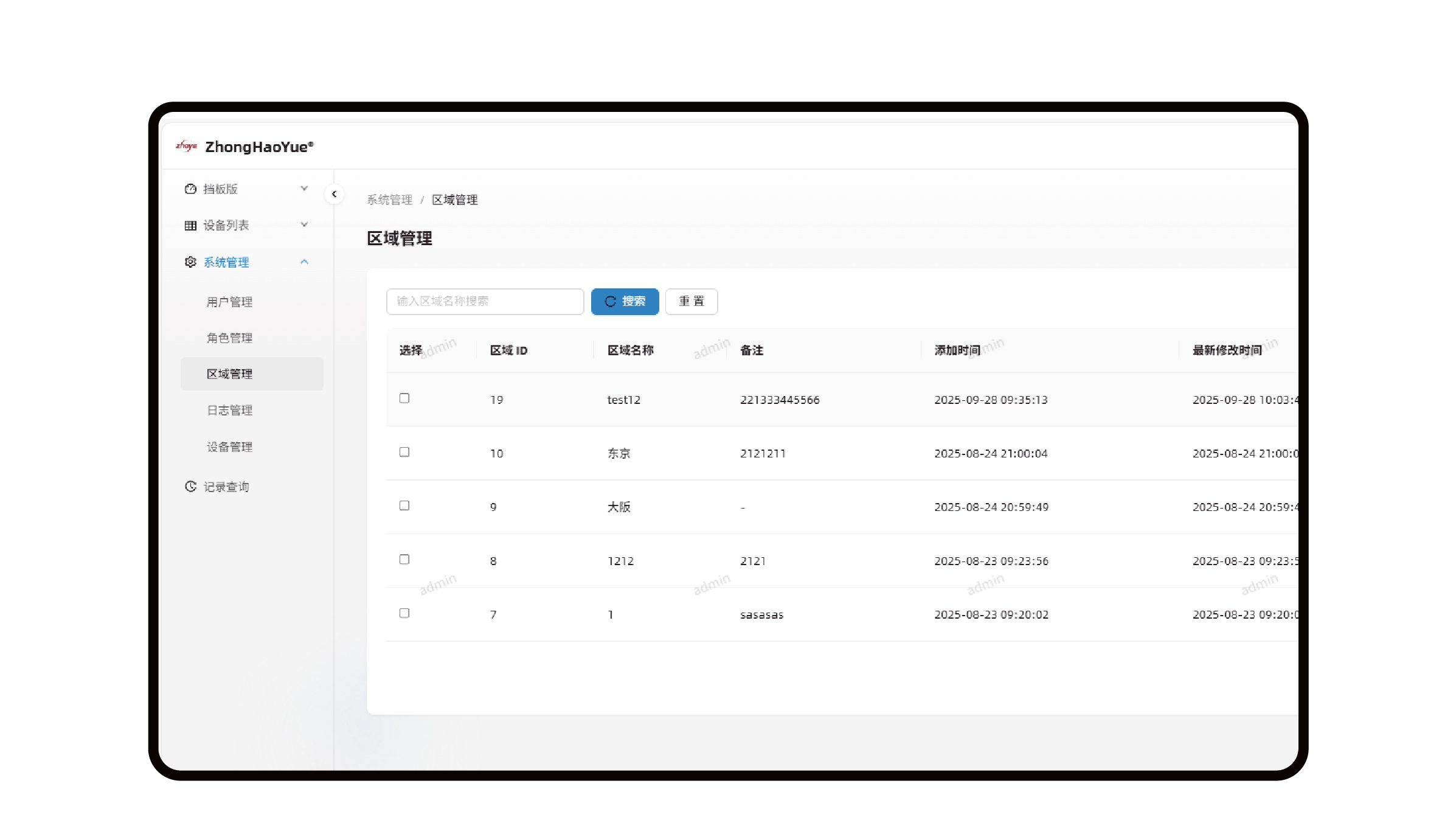The image size is (1456, 834).
Task: Collapse sidebar with the arrow button
Action: pyautogui.click(x=334, y=194)
